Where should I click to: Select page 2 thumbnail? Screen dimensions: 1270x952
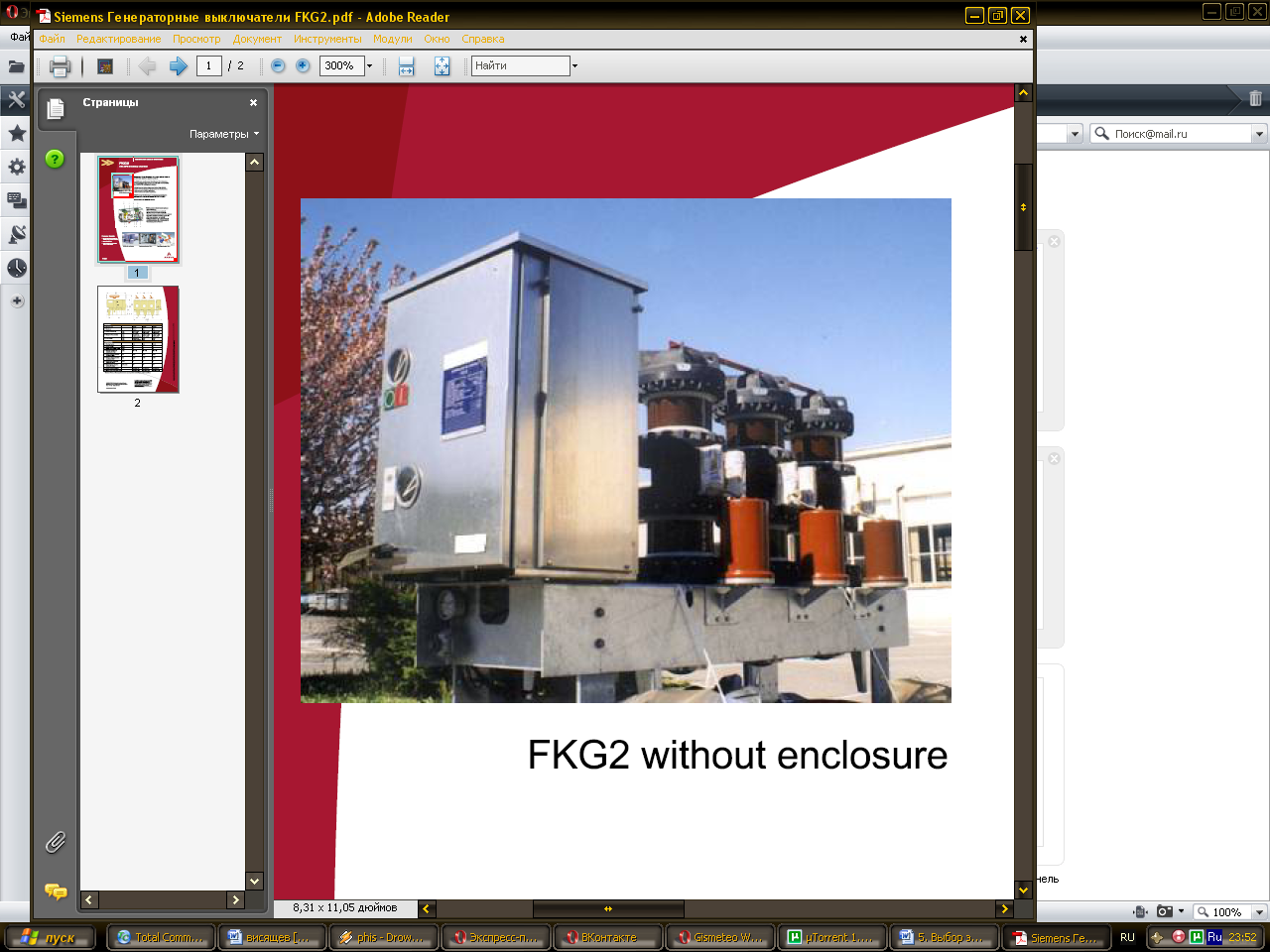138,339
